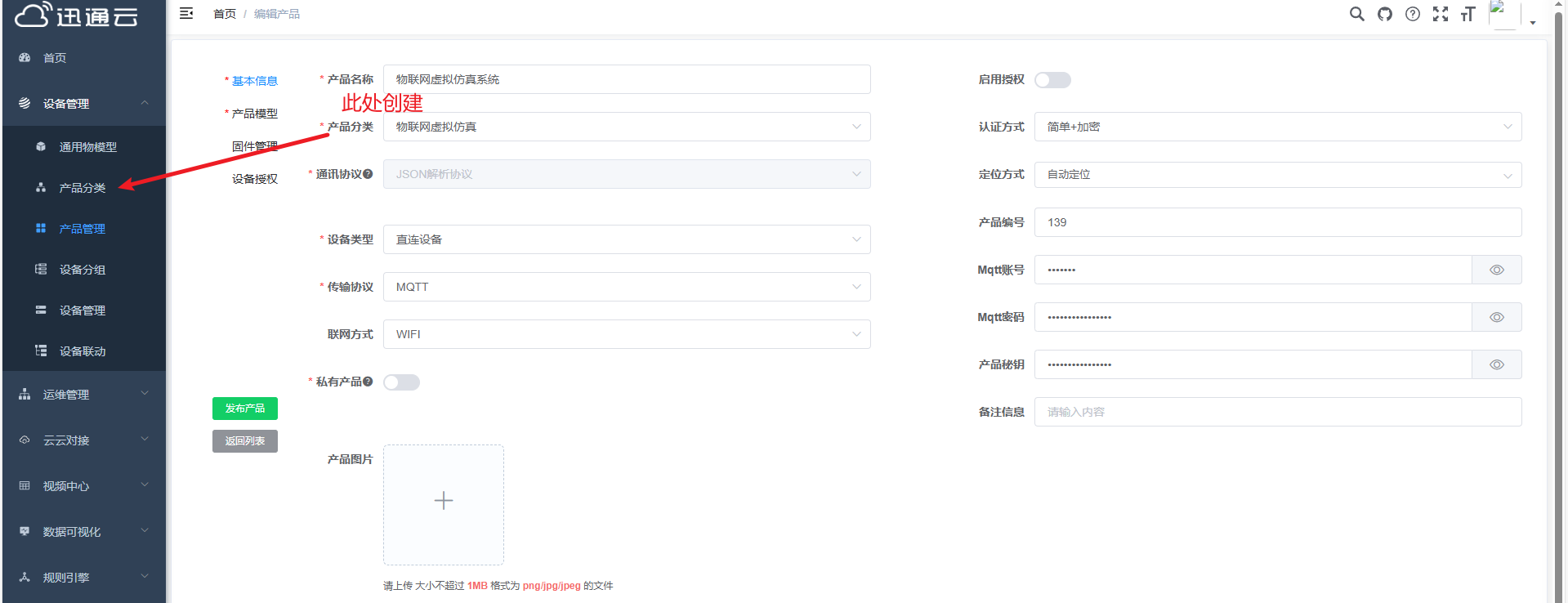Open the font size setting icon
This screenshot has width=1568, height=603.
(1467, 14)
